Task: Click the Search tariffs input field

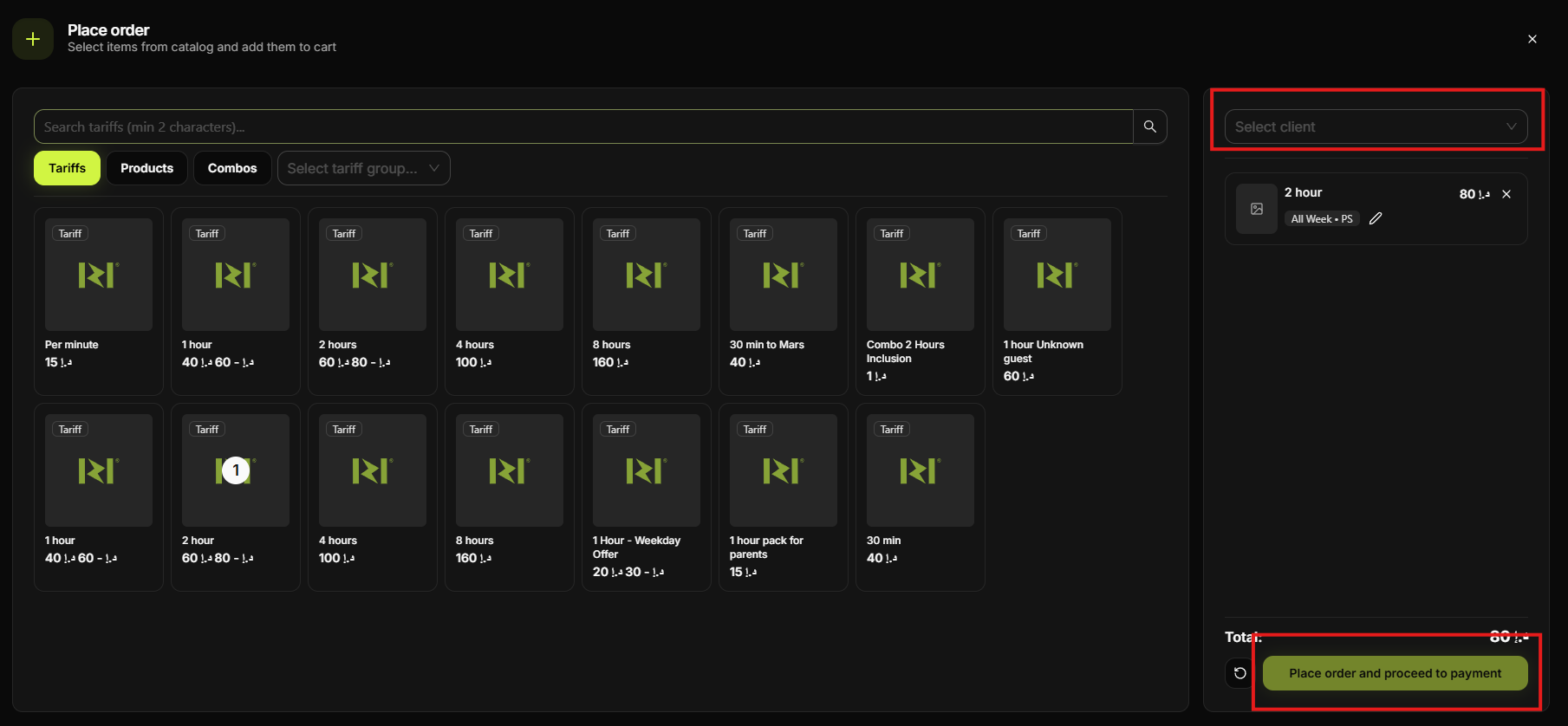Action: [x=582, y=126]
